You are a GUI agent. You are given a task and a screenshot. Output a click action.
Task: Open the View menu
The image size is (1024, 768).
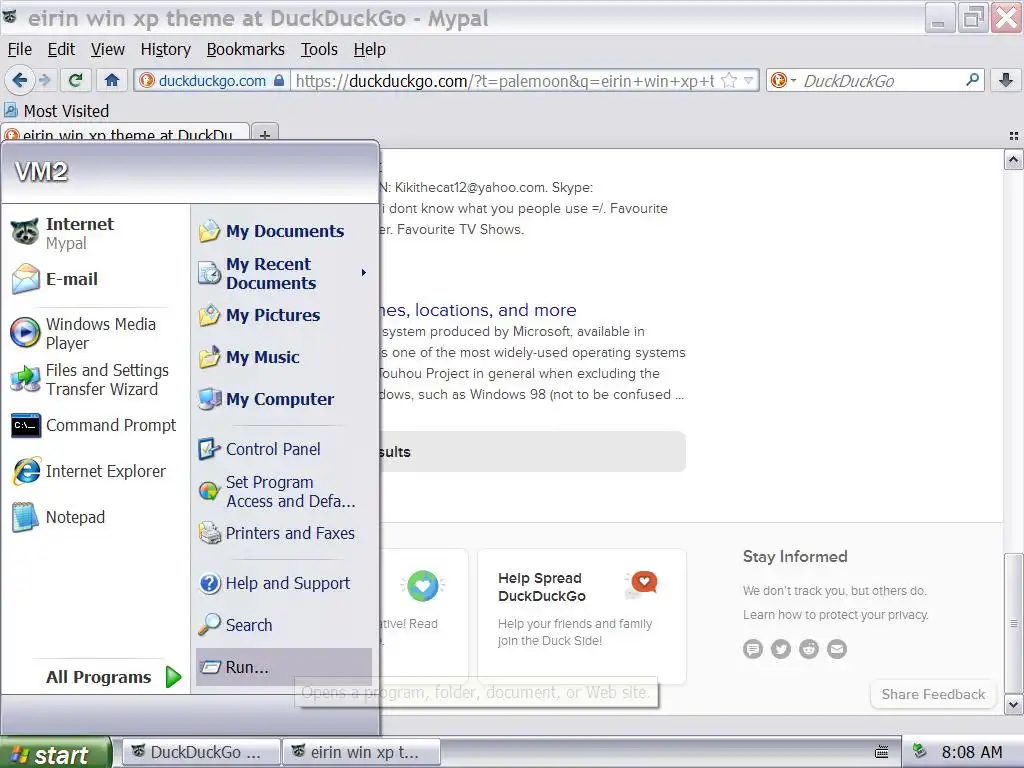tap(108, 49)
